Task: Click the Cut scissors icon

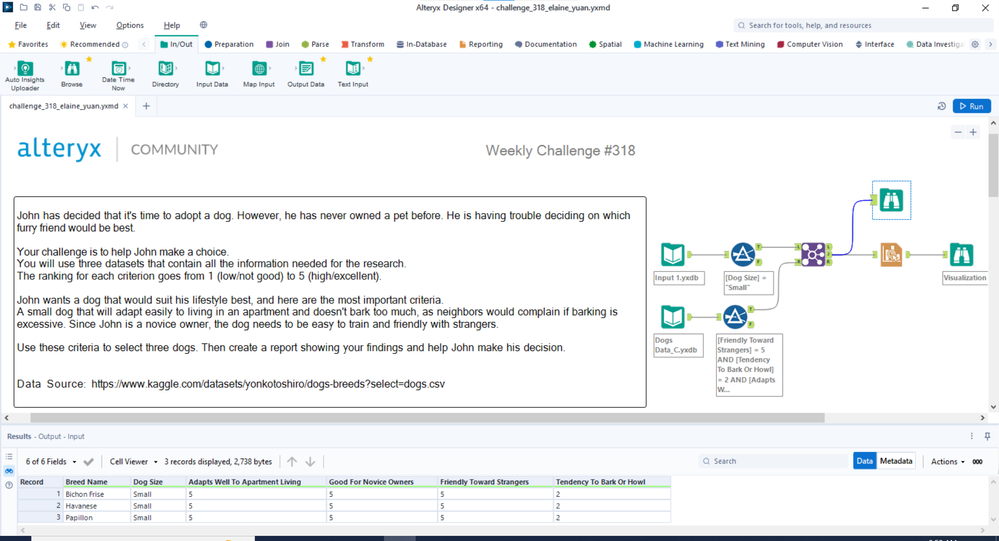Action: pyautogui.click(x=52, y=8)
